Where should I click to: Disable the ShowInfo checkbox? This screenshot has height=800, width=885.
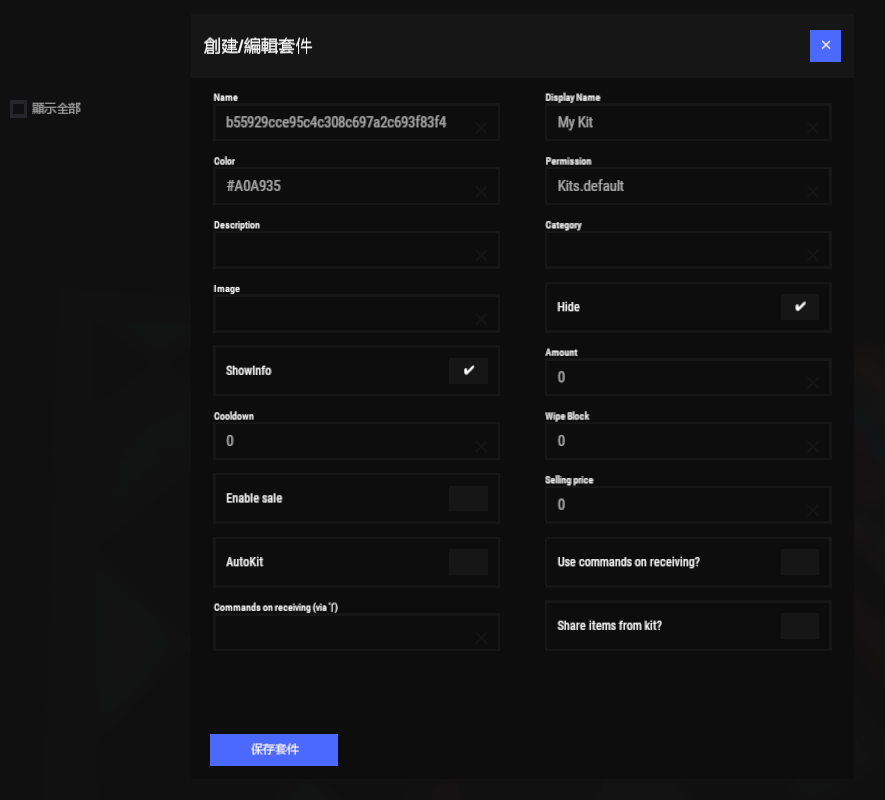pyautogui.click(x=468, y=371)
